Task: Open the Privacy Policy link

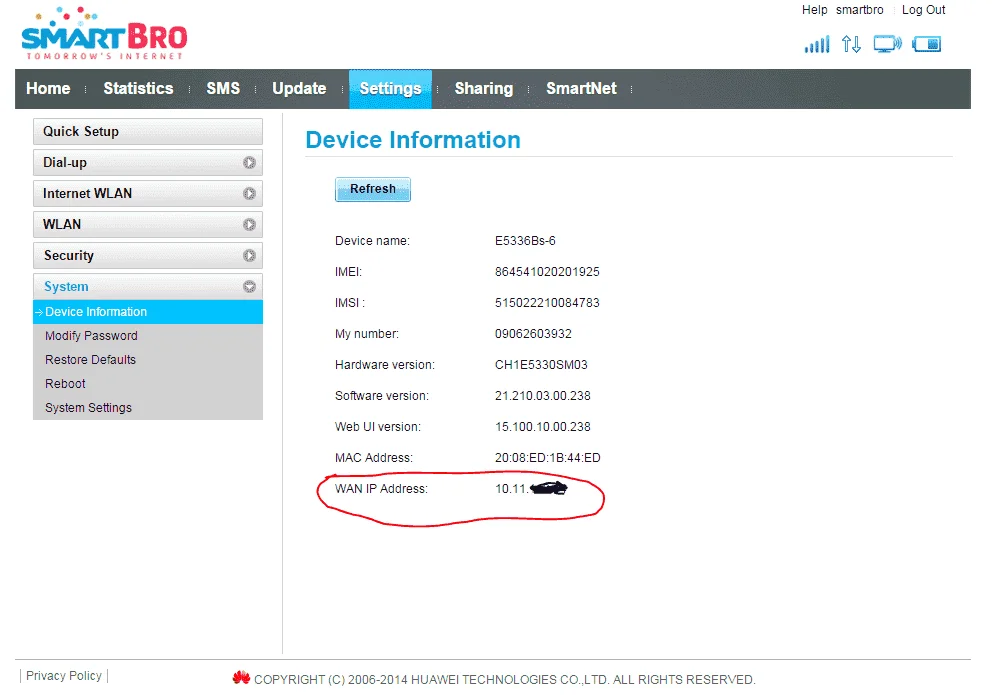Action: 64,675
